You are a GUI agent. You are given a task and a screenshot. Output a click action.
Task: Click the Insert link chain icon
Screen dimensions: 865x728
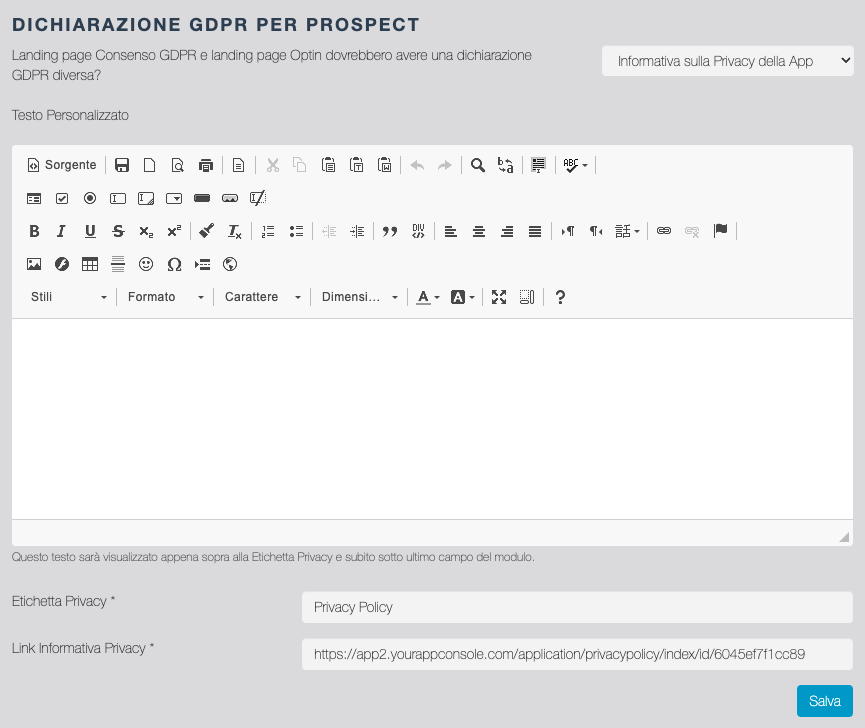(x=664, y=231)
